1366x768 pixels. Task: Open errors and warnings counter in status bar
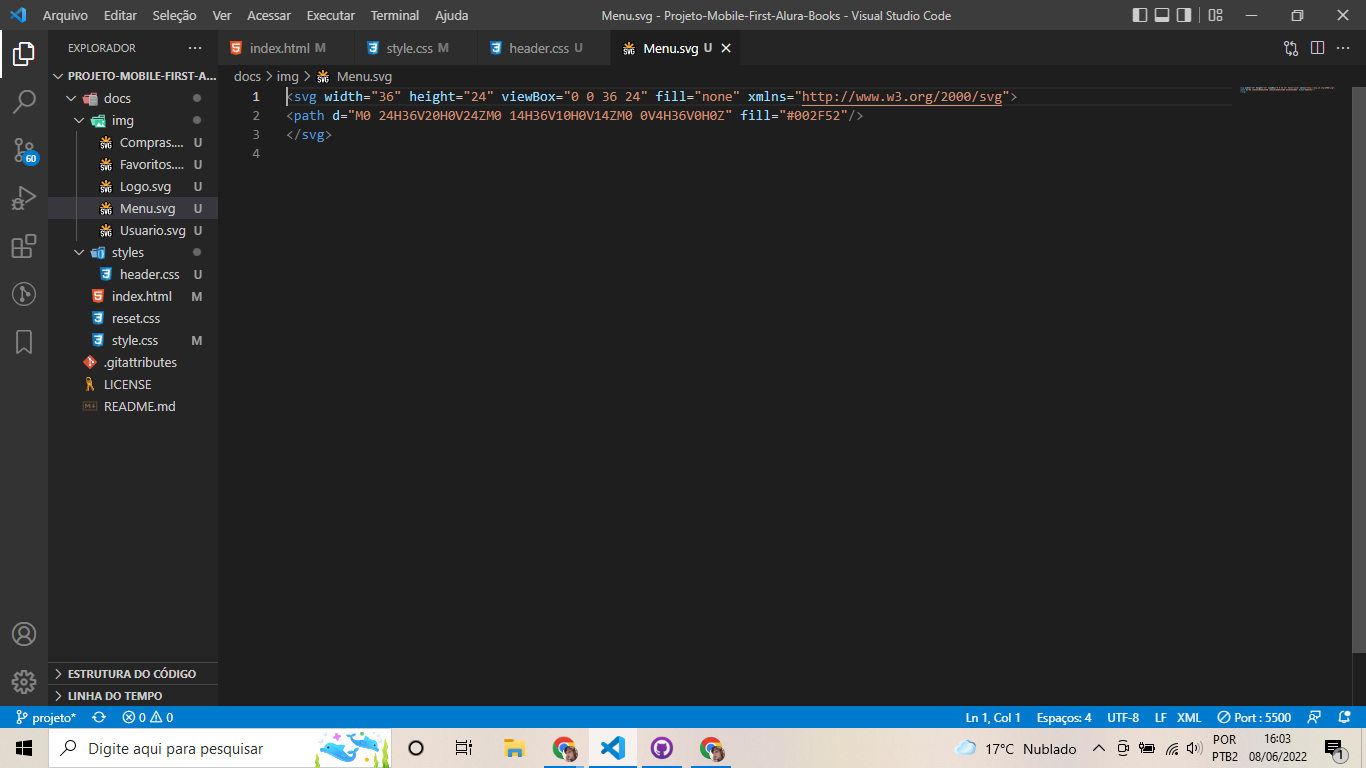pos(148,717)
